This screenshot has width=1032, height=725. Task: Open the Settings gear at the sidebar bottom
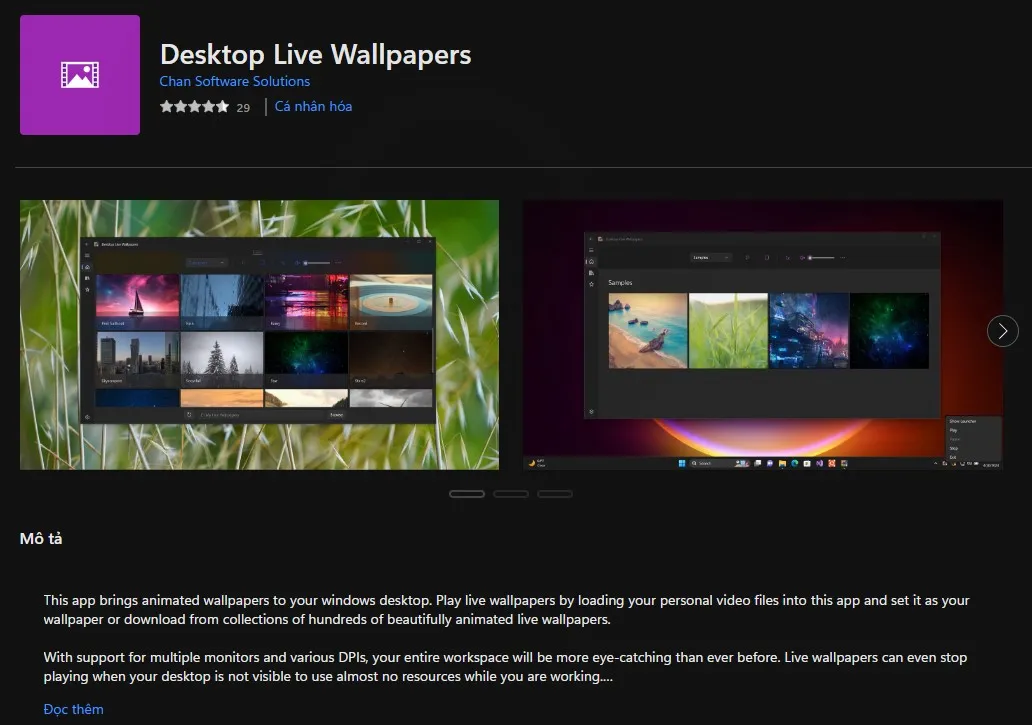click(591, 412)
